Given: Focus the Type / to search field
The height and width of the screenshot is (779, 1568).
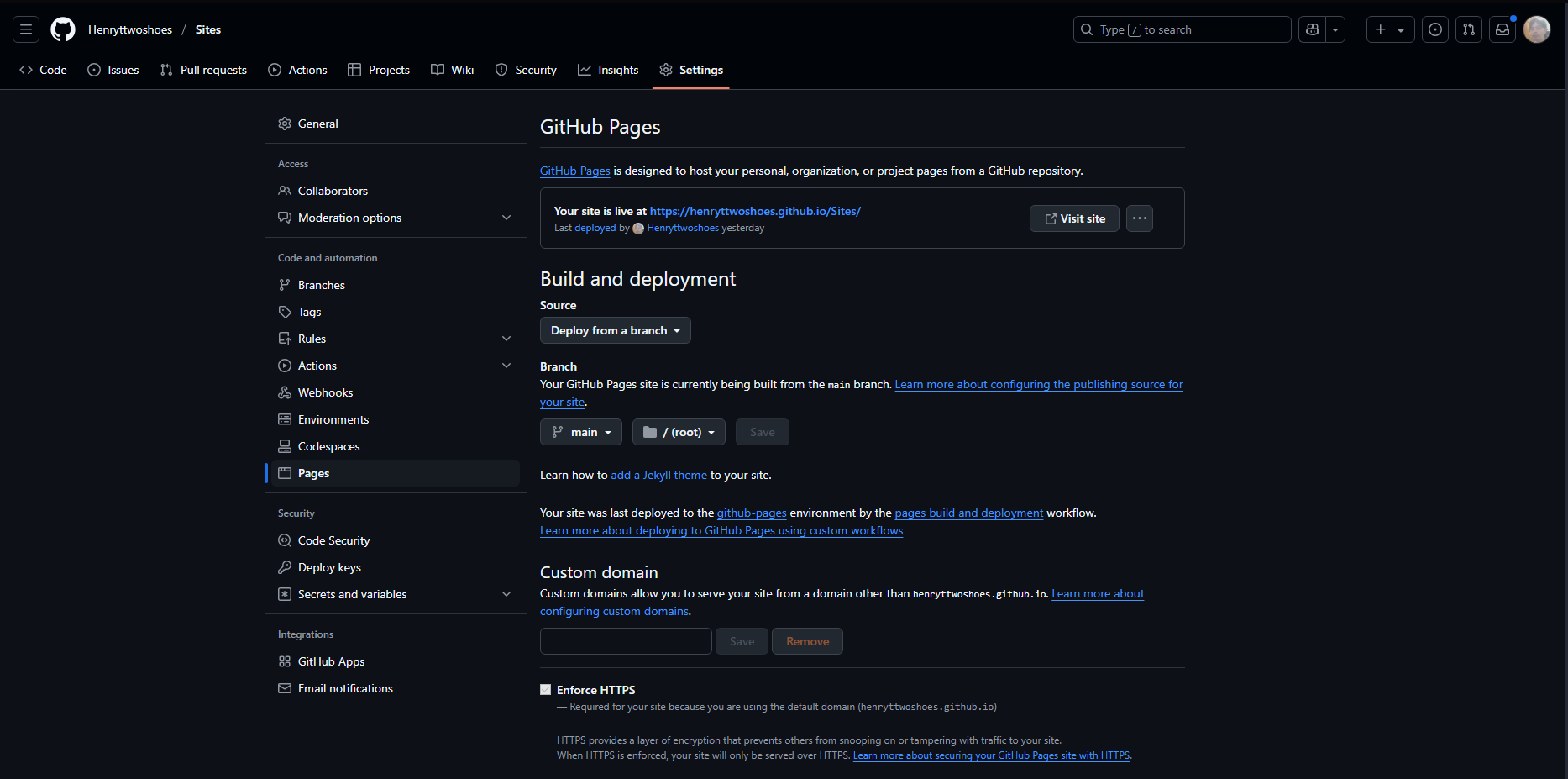Looking at the screenshot, I should tap(1182, 29).
